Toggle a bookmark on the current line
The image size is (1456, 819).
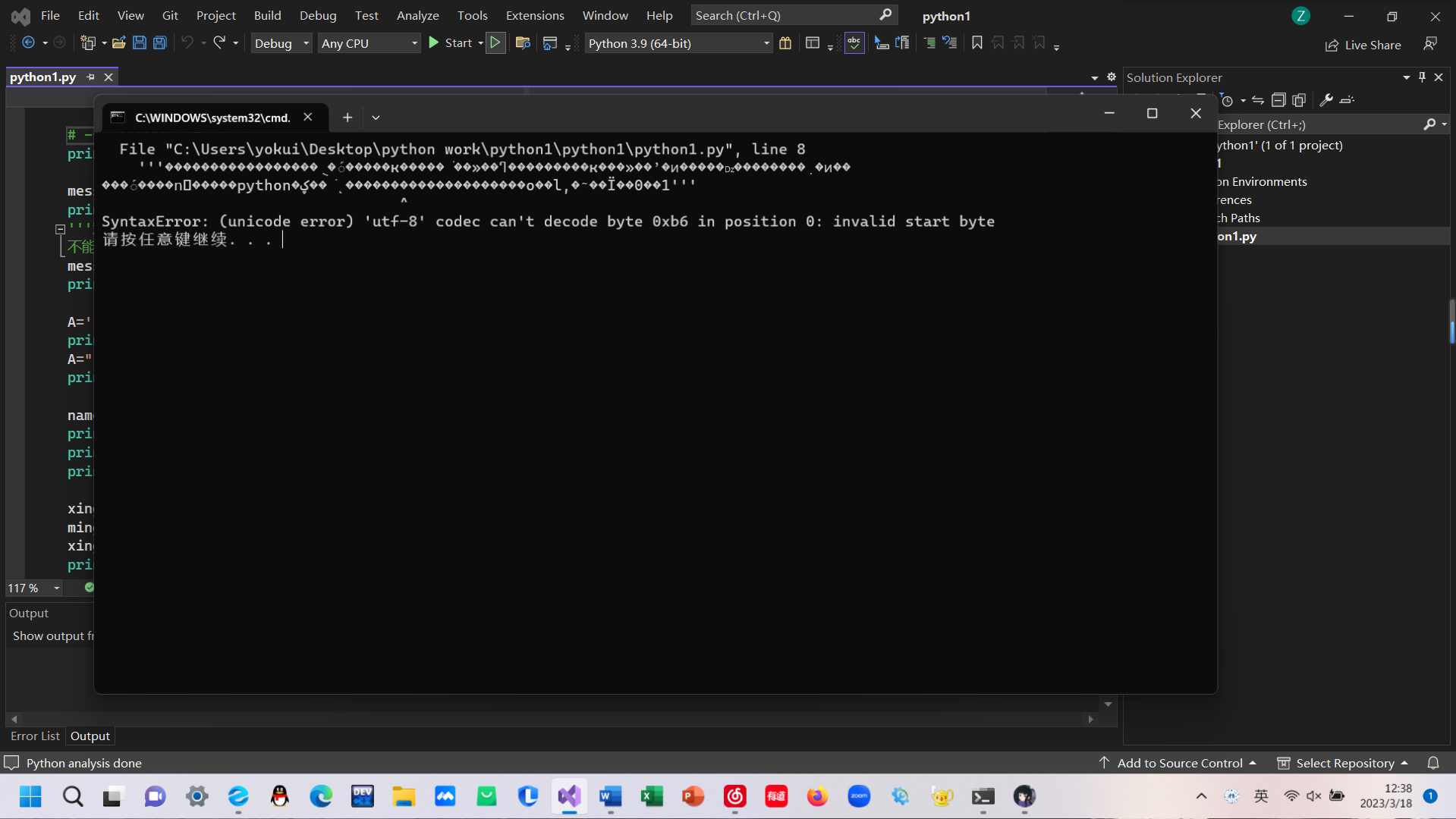coord(977,42)
